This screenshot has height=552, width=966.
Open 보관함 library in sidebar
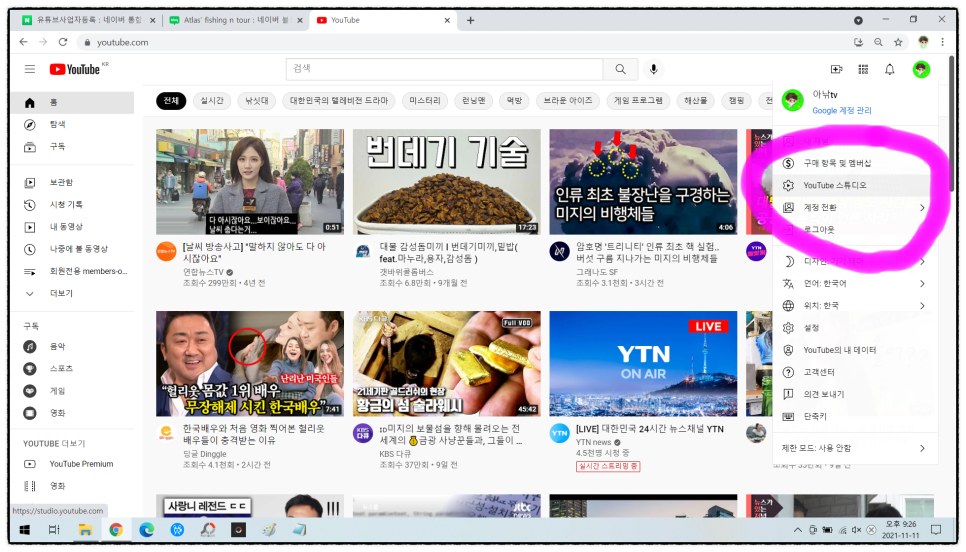(x=73, y=182)
